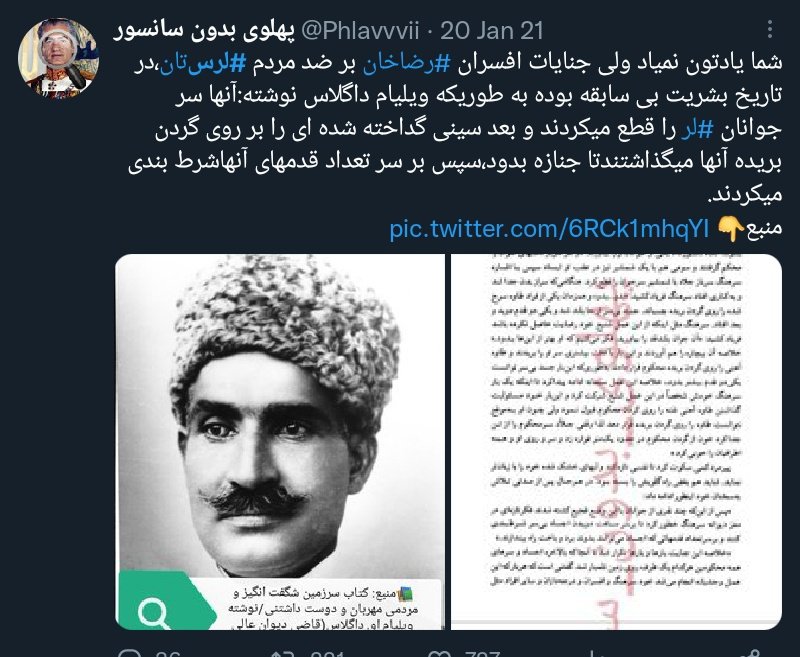
Task: Open the profile avatar of پهلوی بدون سانسور
Action: pyautogui.click(x=58, y=58)
